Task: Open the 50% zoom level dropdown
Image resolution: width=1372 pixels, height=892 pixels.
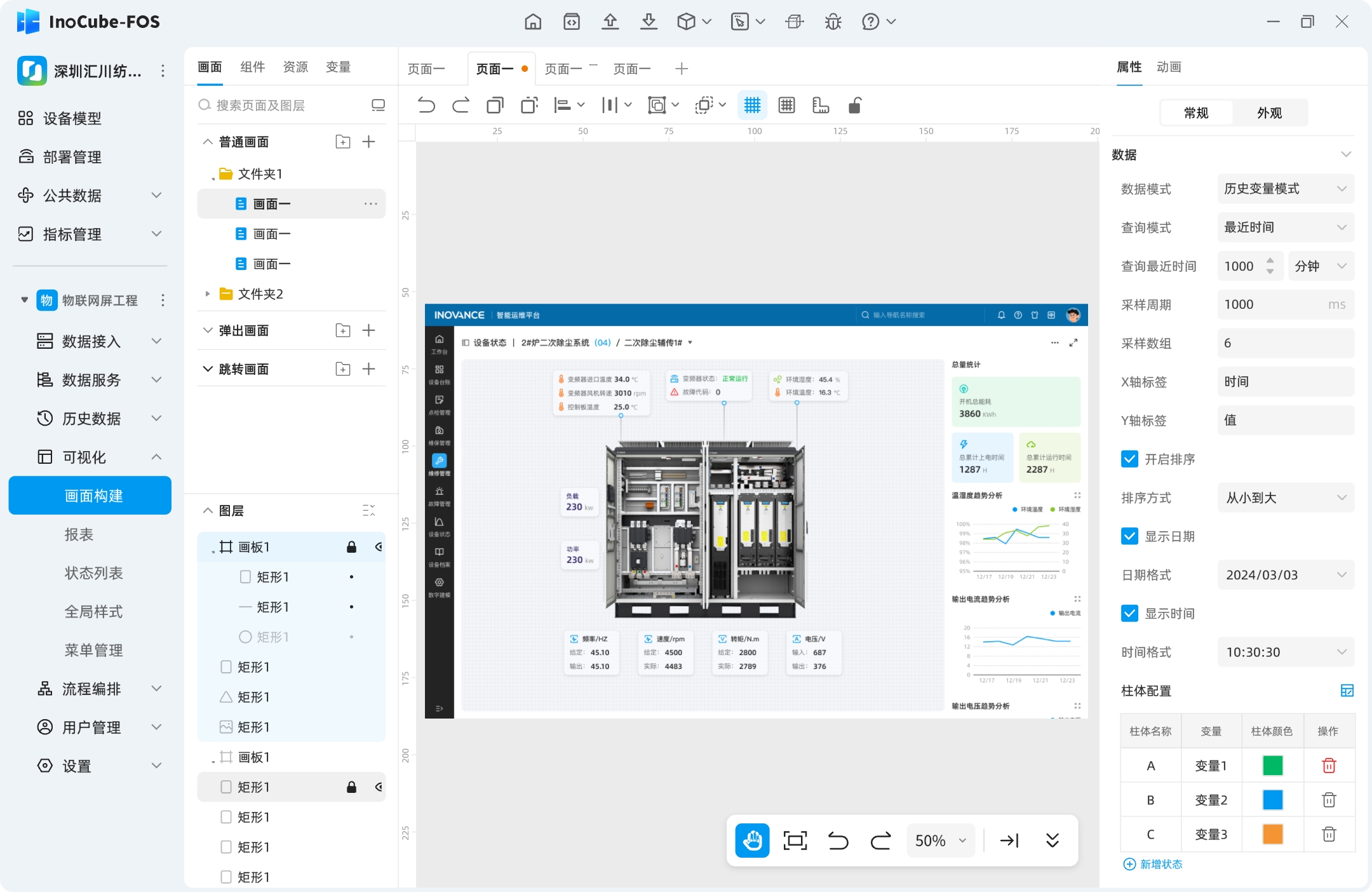Action: [941, 841]
